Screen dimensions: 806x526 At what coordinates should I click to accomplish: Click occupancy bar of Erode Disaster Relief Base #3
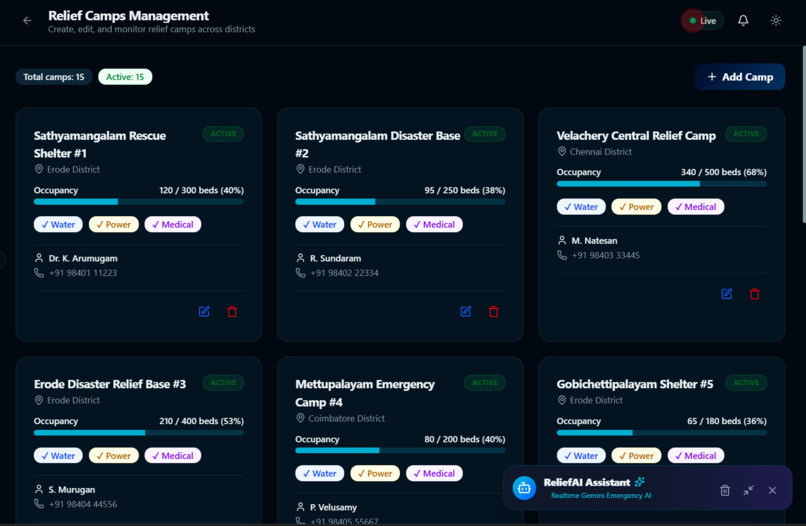(x=139, y=433)
